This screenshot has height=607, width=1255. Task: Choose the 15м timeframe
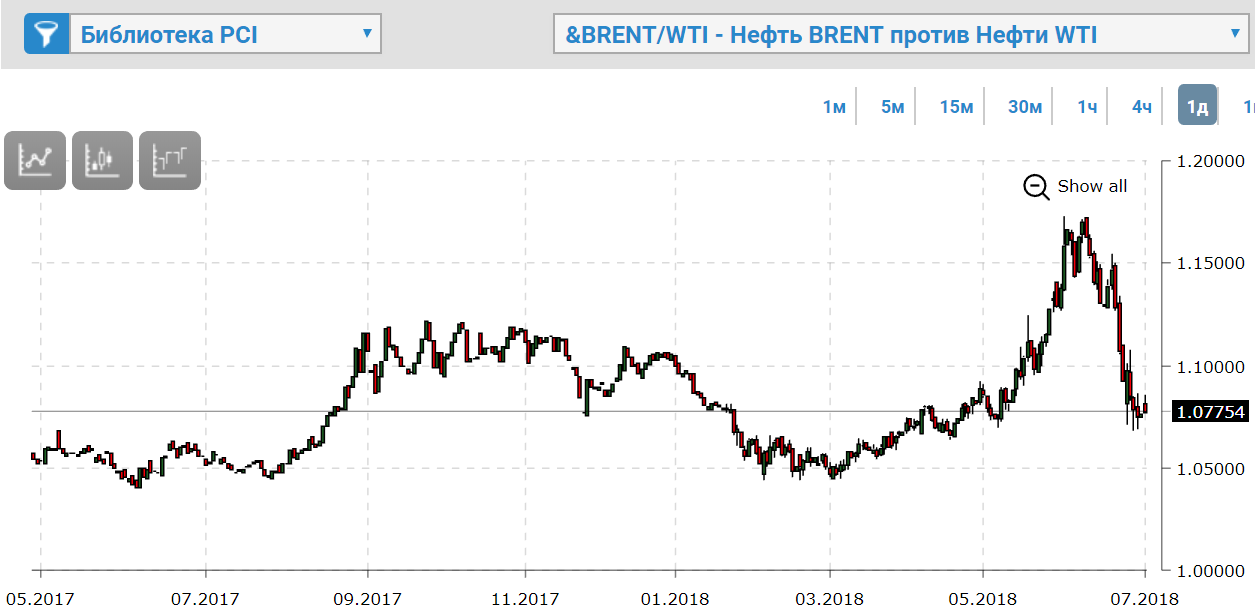[956, 106]
